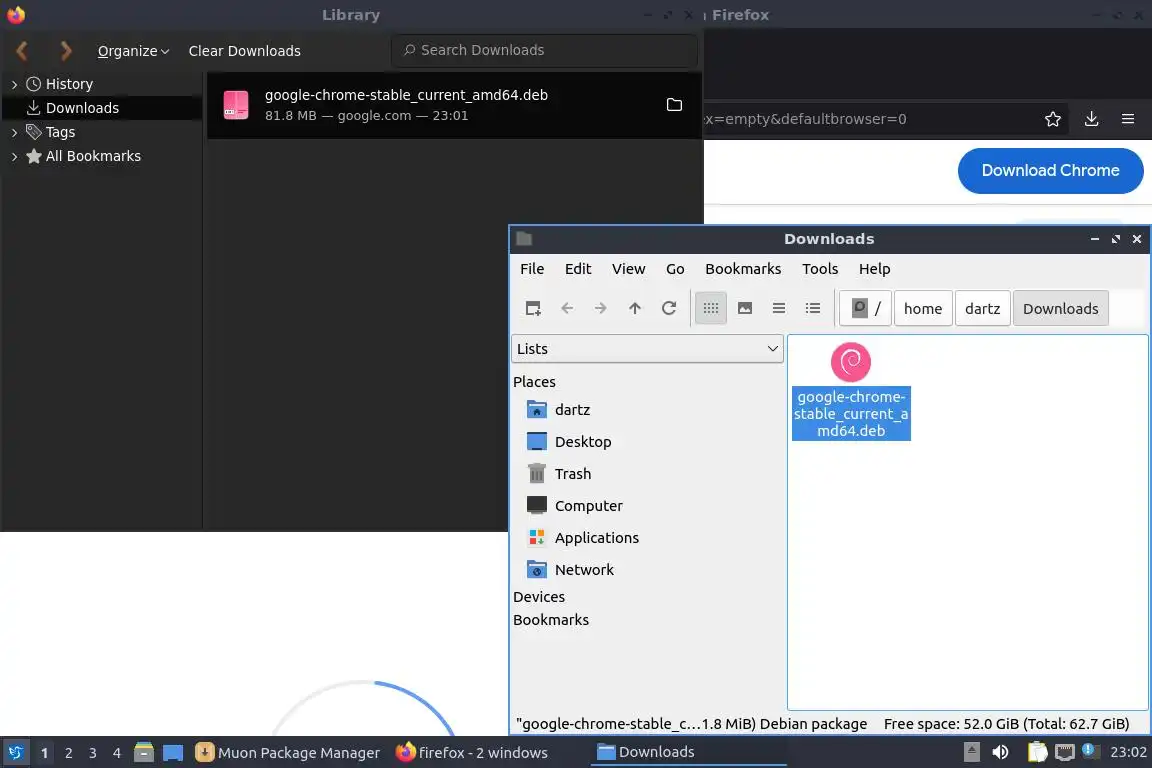Switch to workspace 3
The height and width of the screenshot is (768, 1152).
[x=93, y=753]
